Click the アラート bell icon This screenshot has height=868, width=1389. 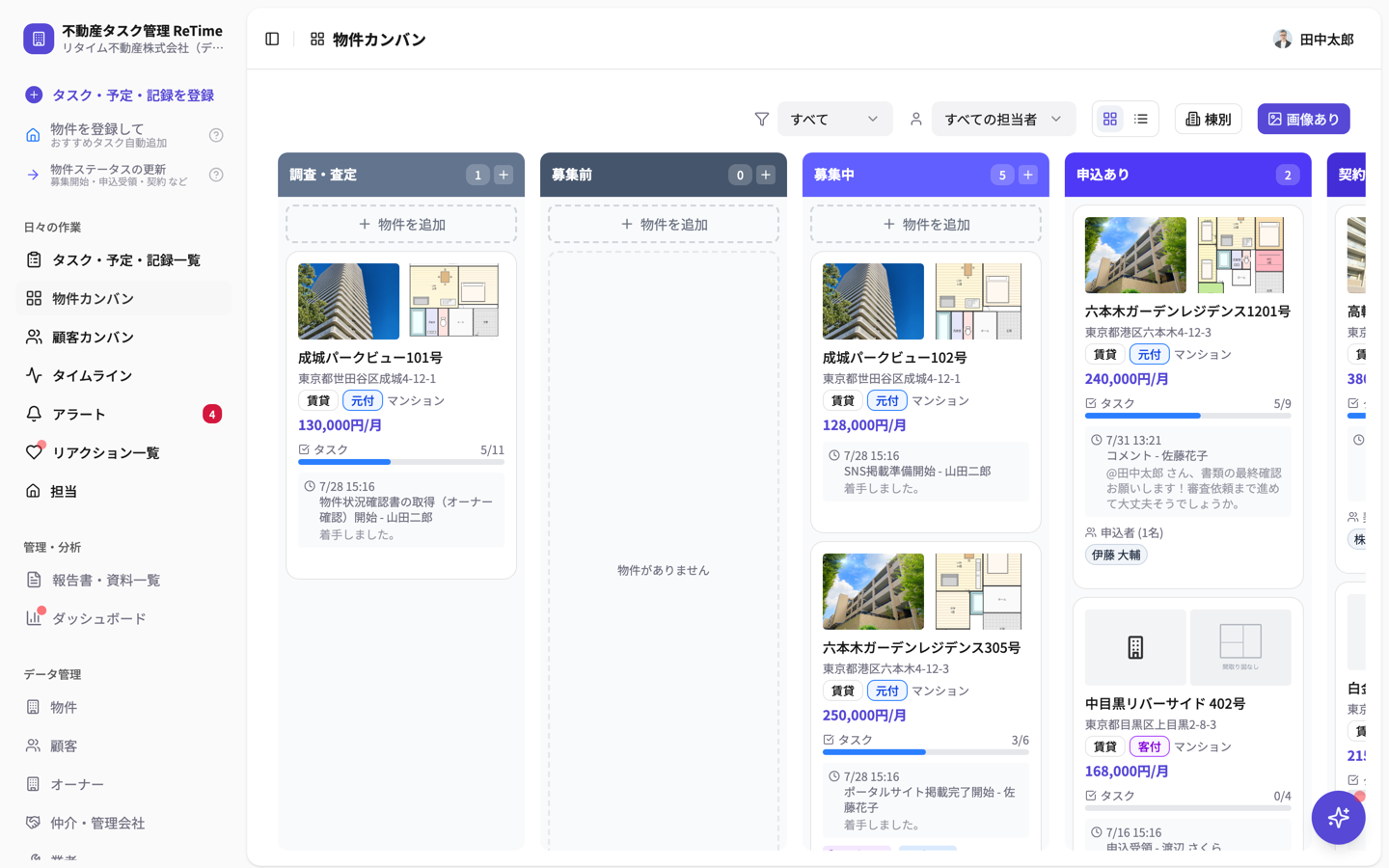[x=34, y=414]
